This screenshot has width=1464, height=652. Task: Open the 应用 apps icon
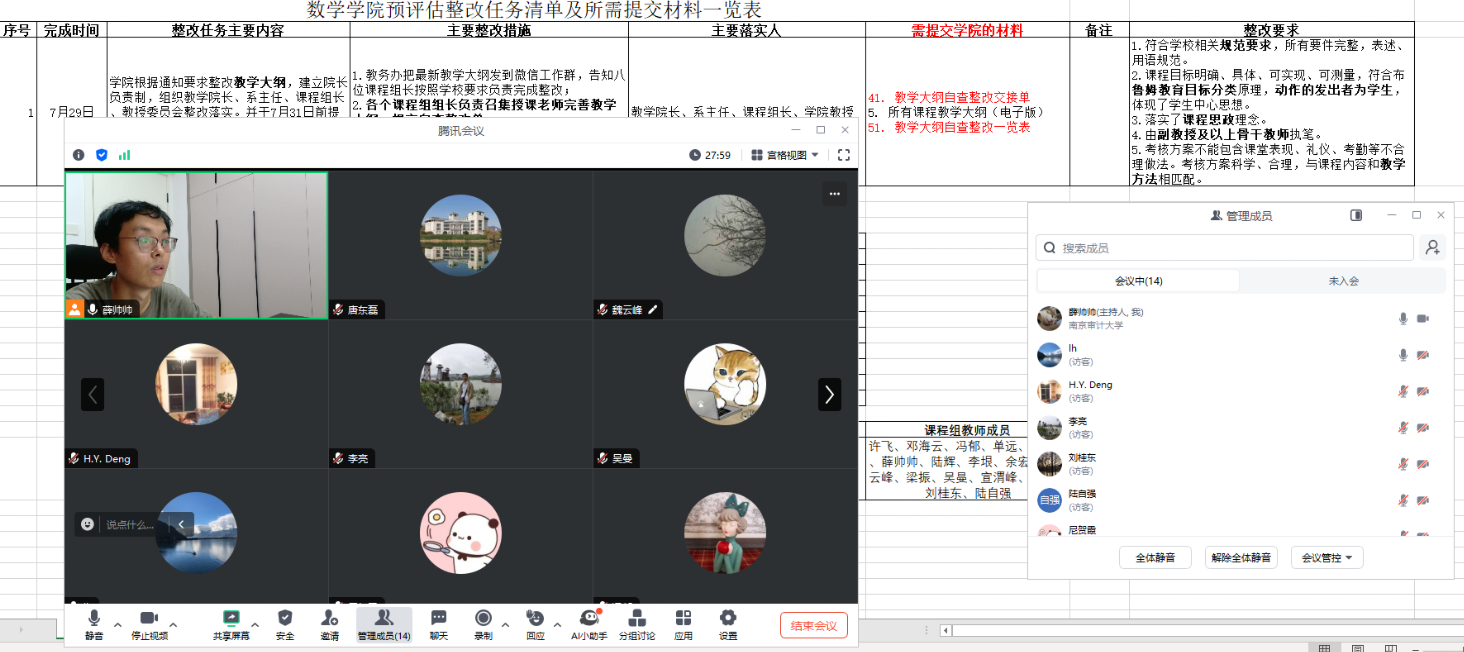click(683, 619)
